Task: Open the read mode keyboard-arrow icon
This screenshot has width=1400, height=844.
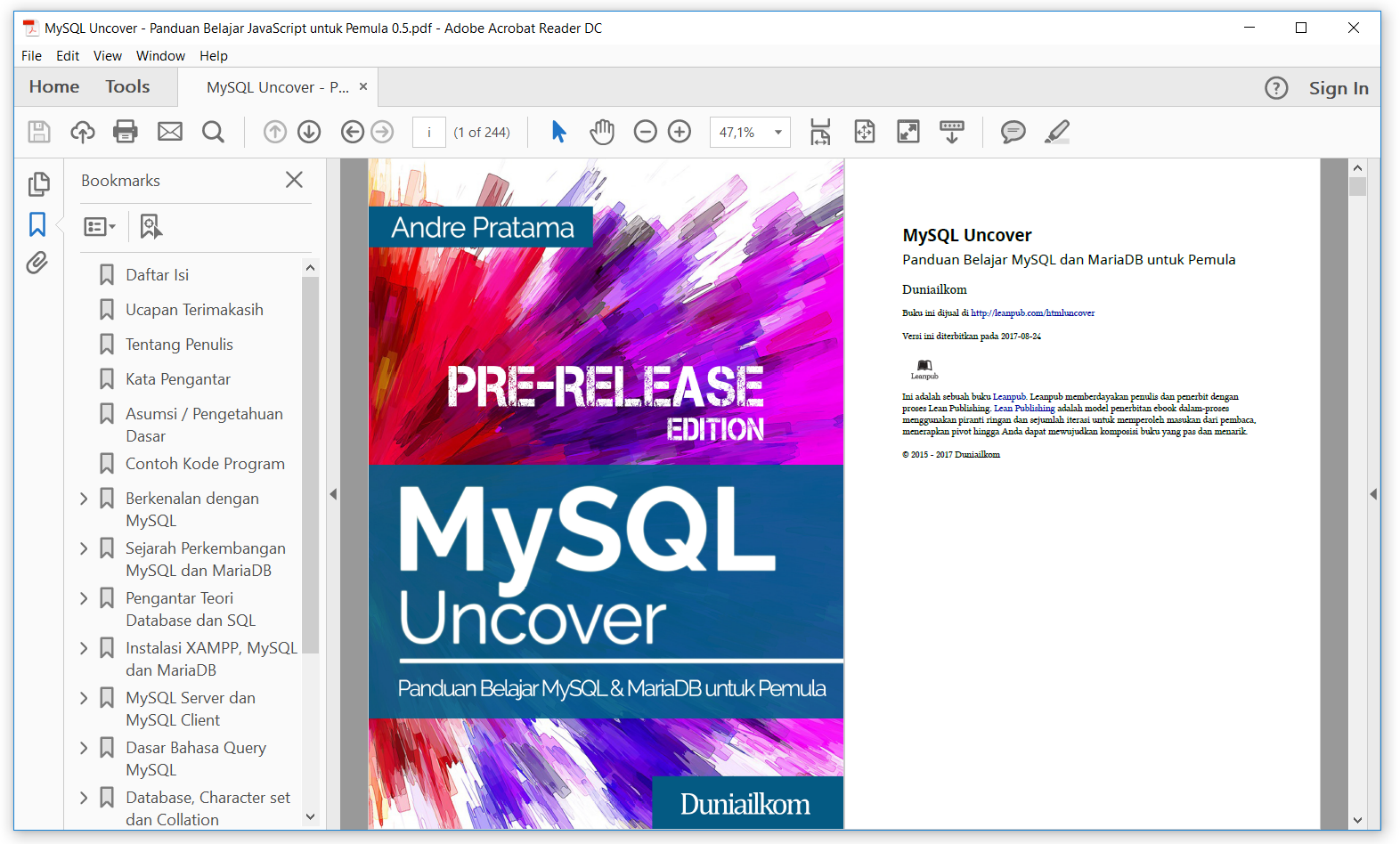Action: tap(952, 132)
